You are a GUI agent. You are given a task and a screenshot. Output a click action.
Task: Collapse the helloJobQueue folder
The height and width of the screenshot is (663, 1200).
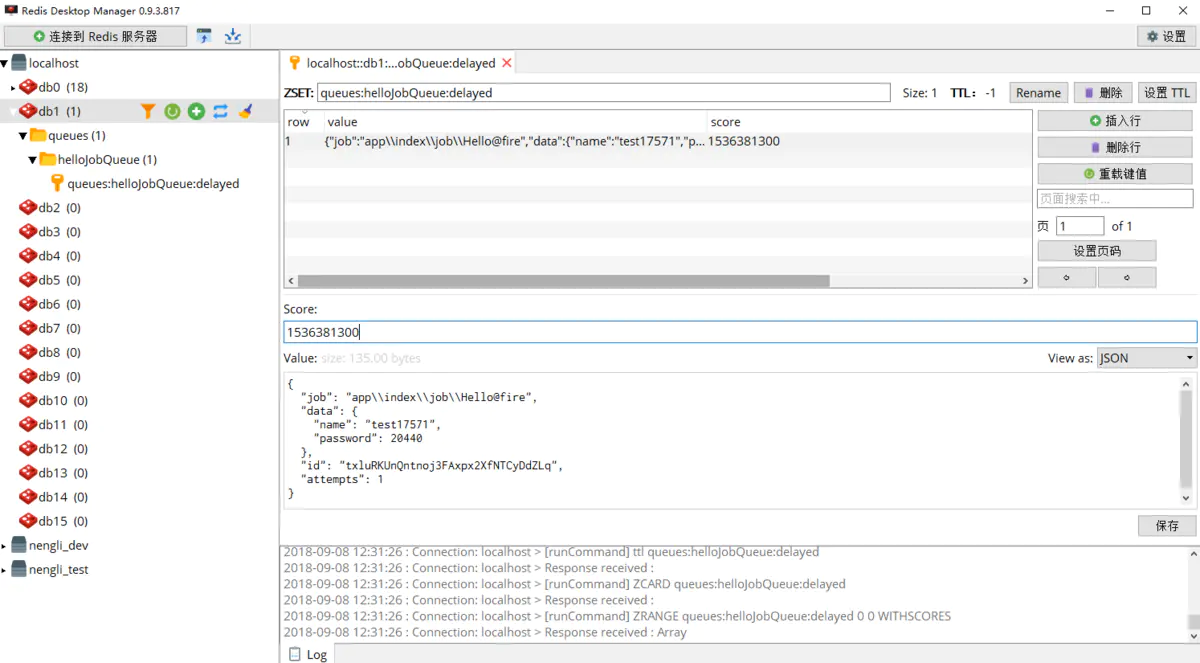(33, 160)
